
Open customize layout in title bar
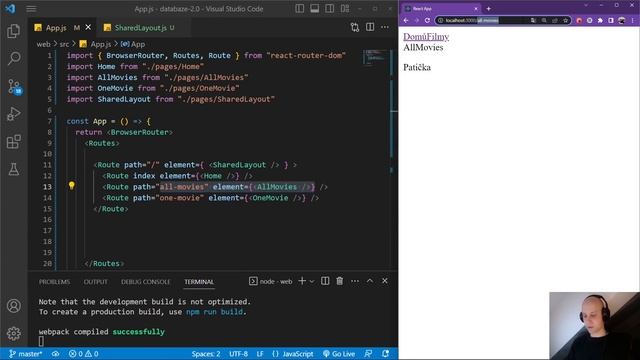tap(345, 9)
